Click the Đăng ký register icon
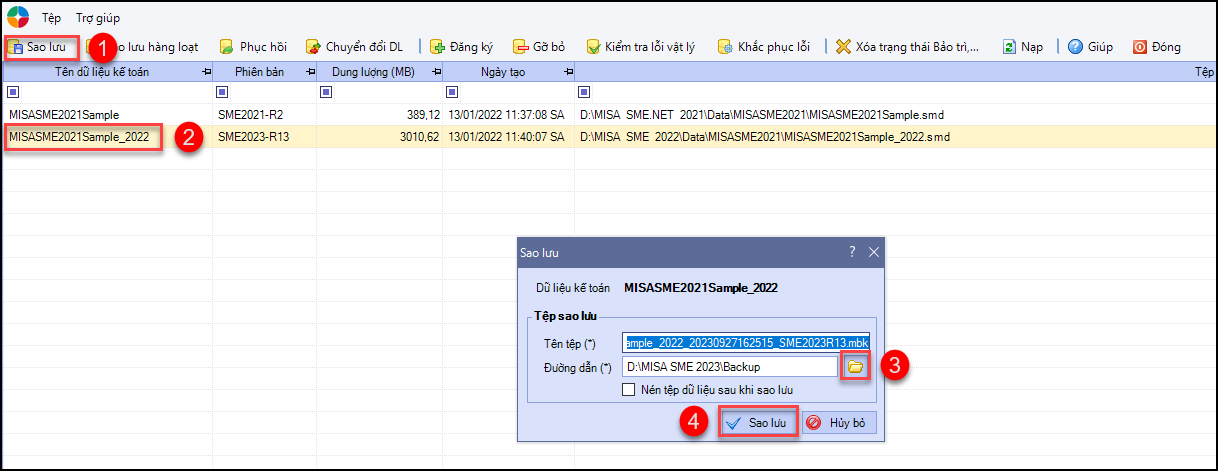The width and height of the screenshot is (1218, 471). click(437, 47)
